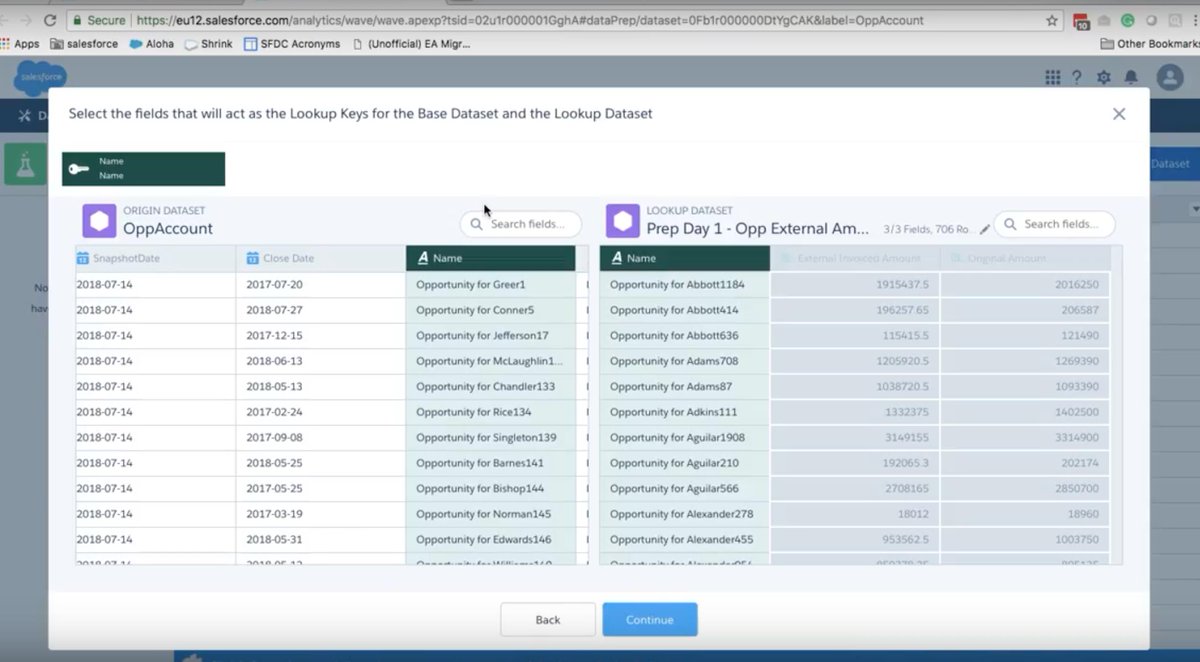Image resolution: width=1200 pixels, height=662 pixels.
Task: Click Opportunity for Aguilar210 cell
Action: [x=685, y=463]
